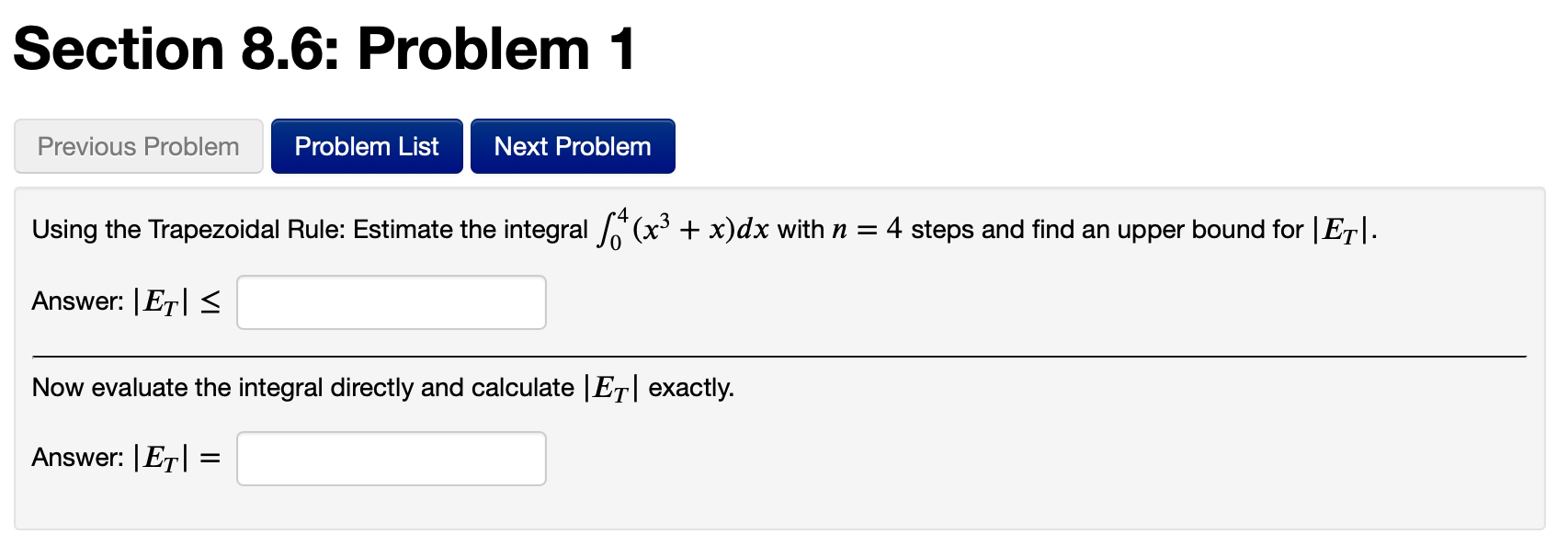Advance to Problem 2 via Next Problem
Screen dimensions: 1568x557
click(572, 145)
